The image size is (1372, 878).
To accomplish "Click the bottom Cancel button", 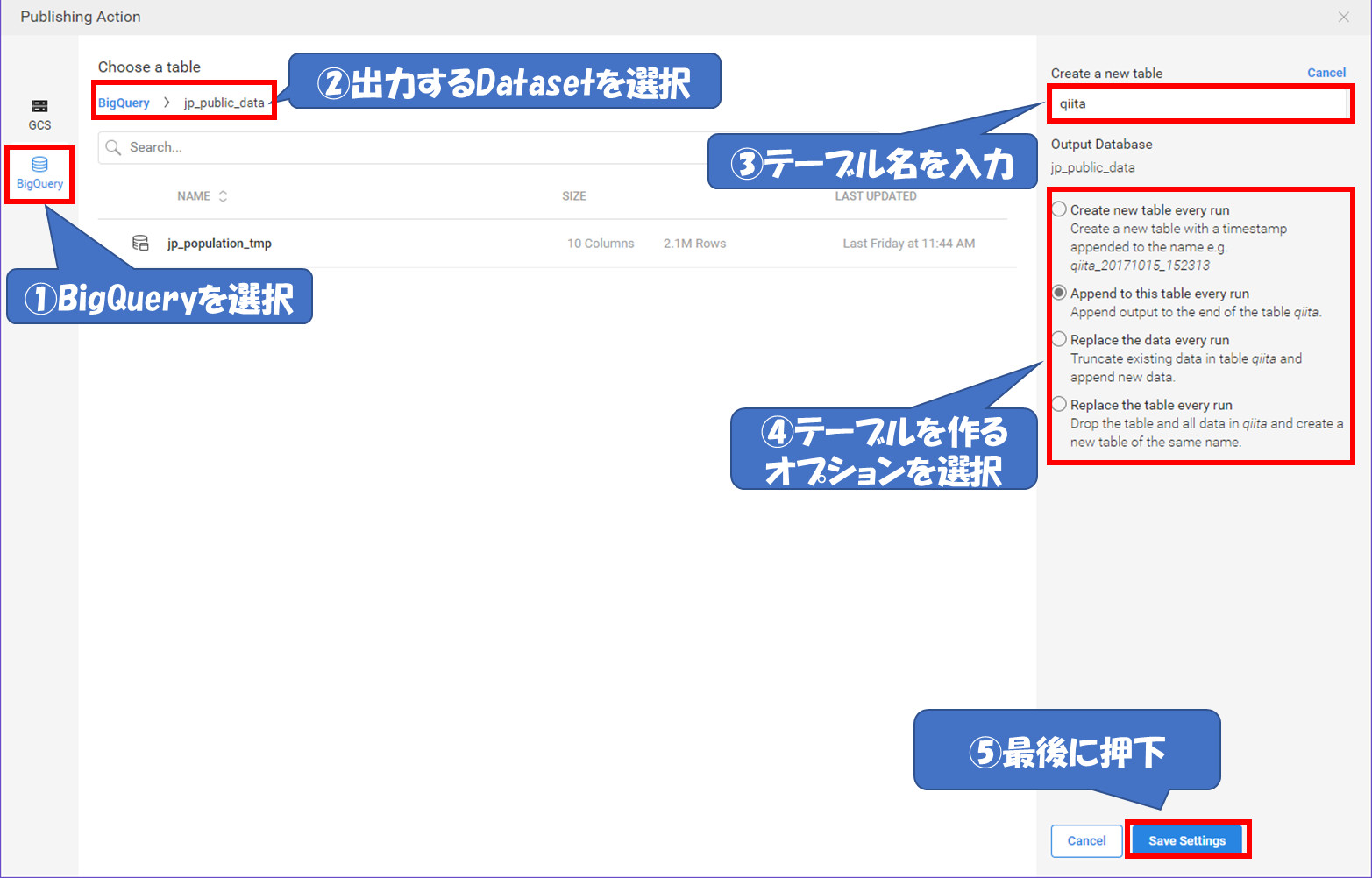I will pos(1086,840).
